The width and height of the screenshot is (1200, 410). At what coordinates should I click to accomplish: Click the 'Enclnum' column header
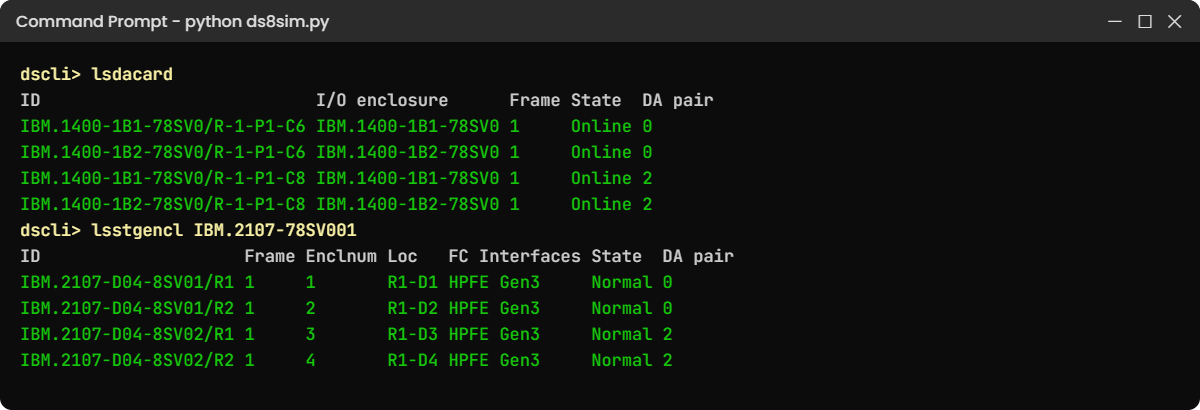tap(341, 256)
